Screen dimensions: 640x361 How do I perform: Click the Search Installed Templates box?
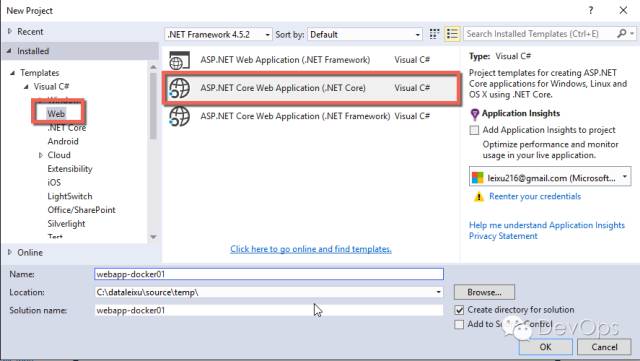[x=540, y=33]
